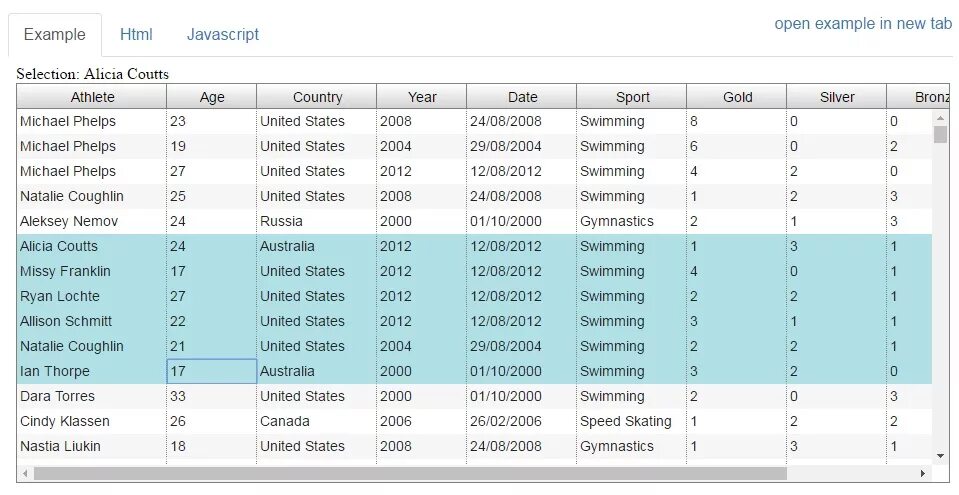The height and width of the screenshot is (495, 959).
Task: Select the Example tab
Action: click(54, 34)
